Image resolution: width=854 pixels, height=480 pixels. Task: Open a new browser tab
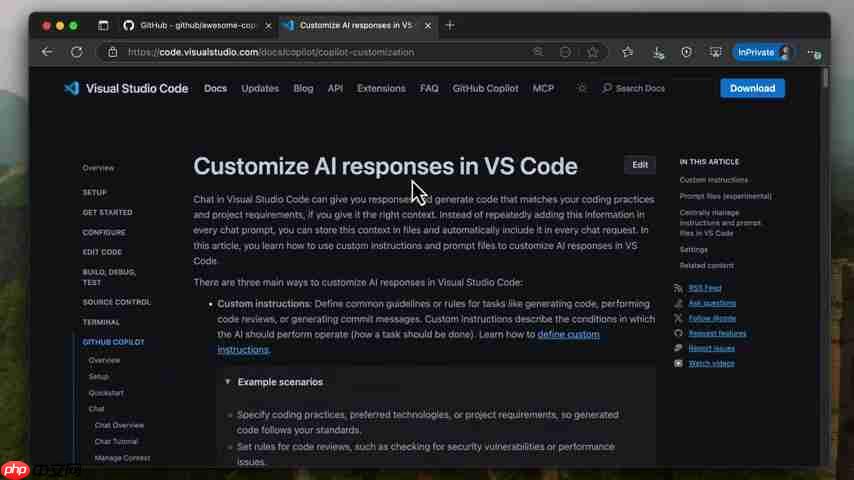(450, 26)
